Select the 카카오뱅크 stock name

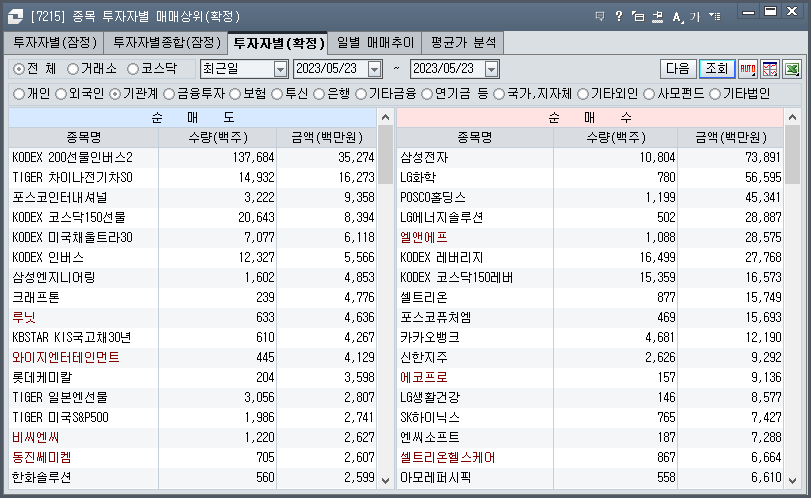coord(430,338)
